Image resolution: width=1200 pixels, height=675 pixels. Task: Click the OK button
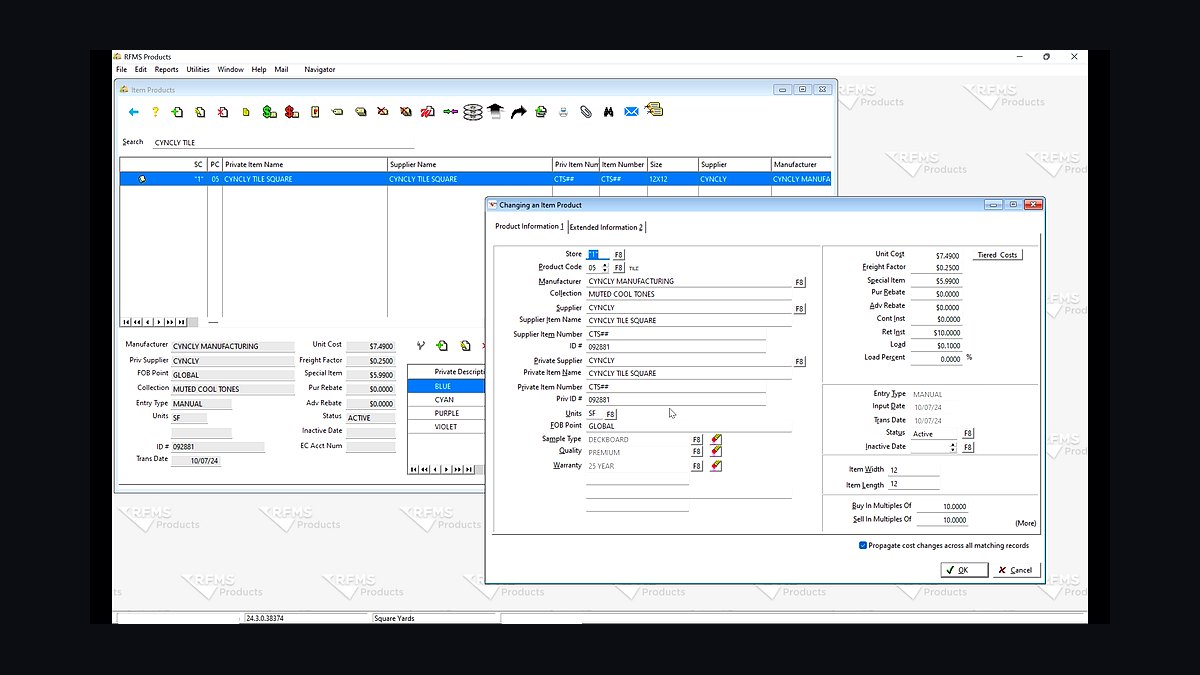(x=964, y=570)
